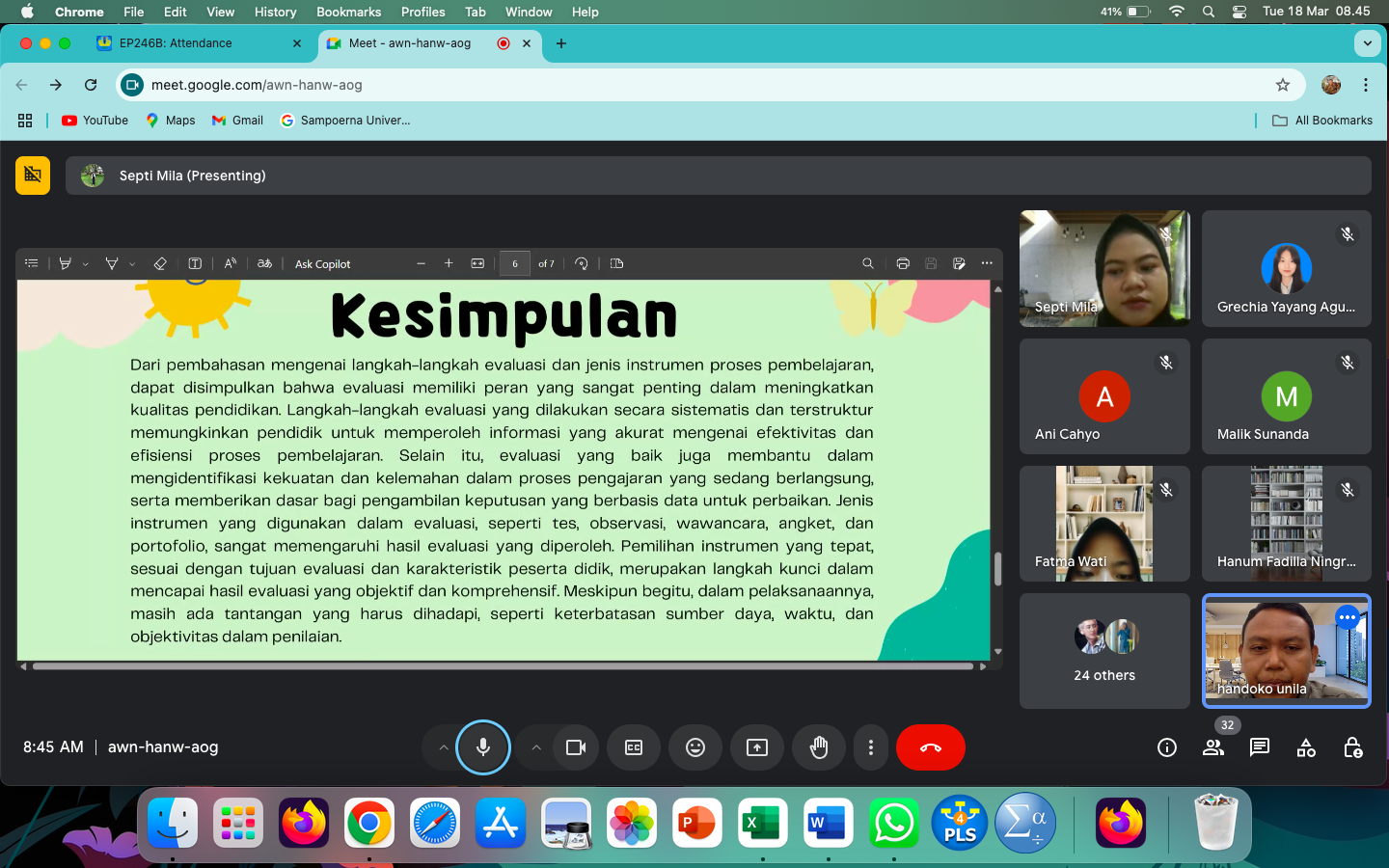1389x868 pixels.
Task: Open the Gmail bookmark
Action: [238, 121]
